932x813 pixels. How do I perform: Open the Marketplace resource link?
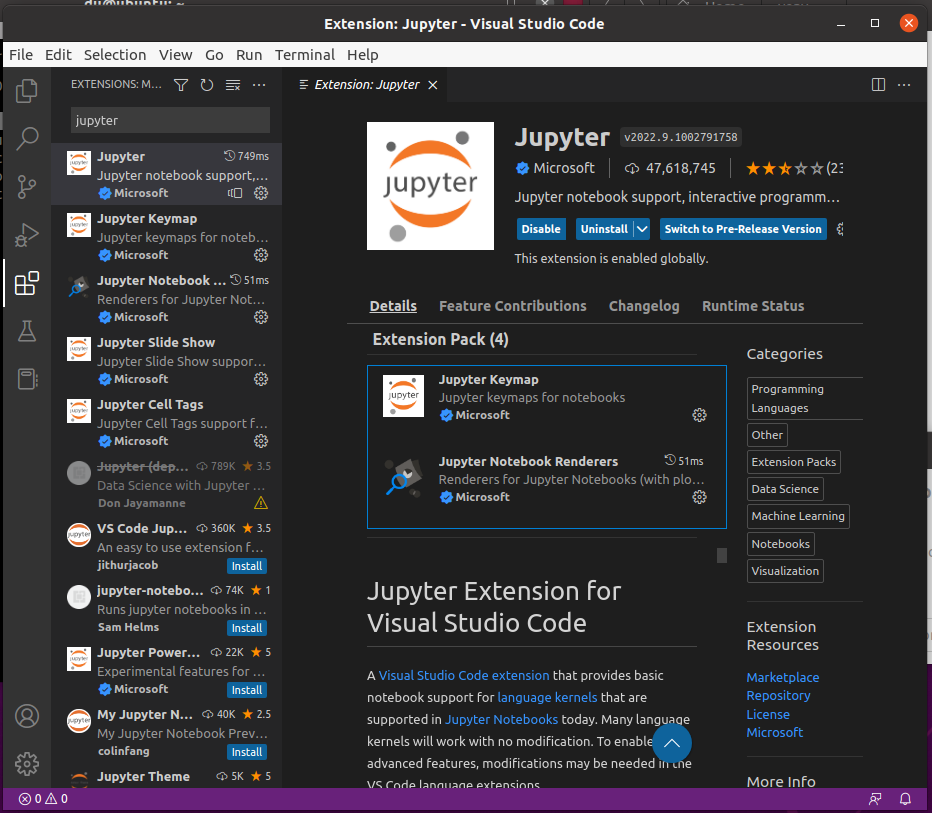tap(782, 678)
